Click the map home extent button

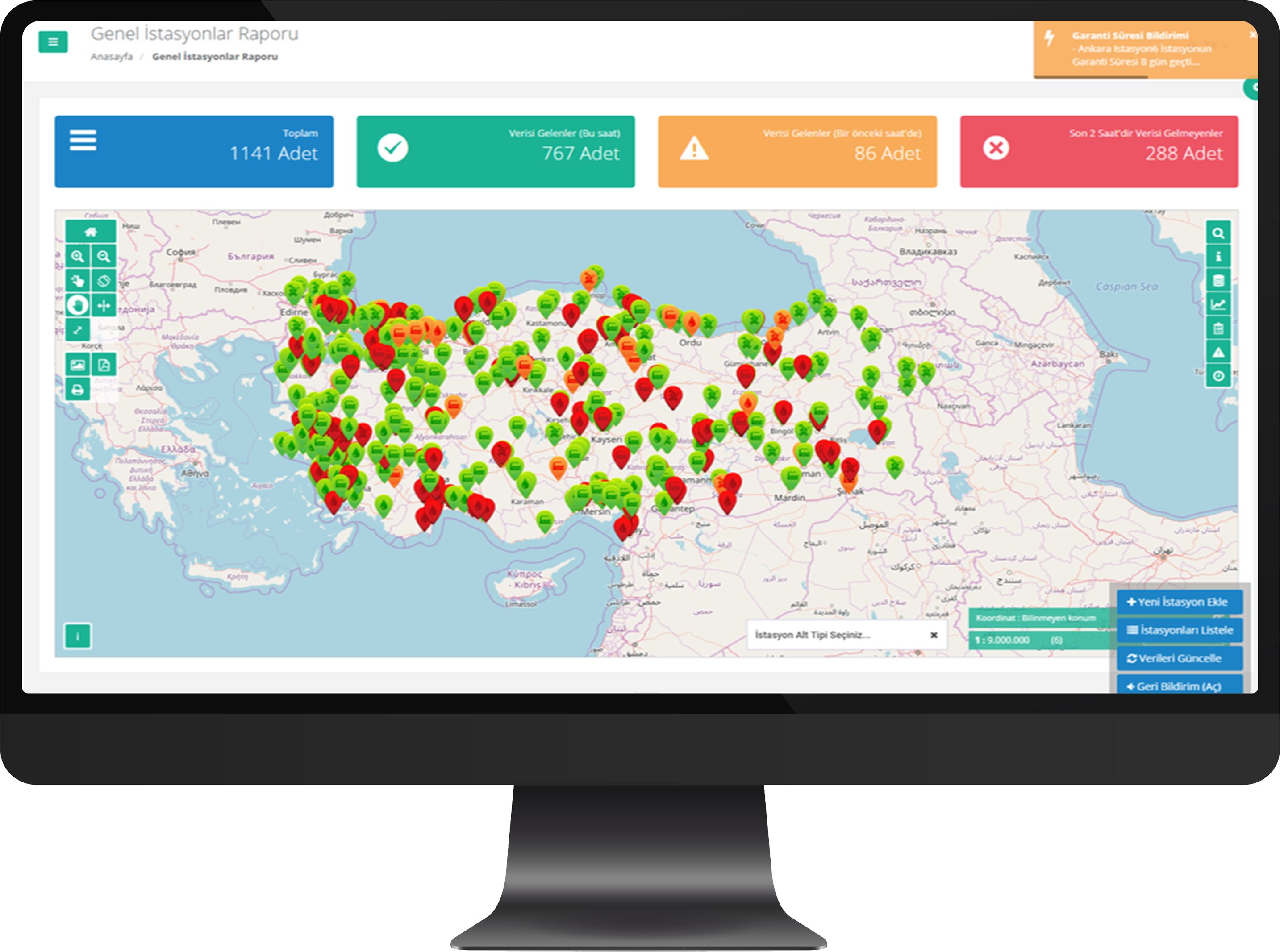click(x=91, y=232)
